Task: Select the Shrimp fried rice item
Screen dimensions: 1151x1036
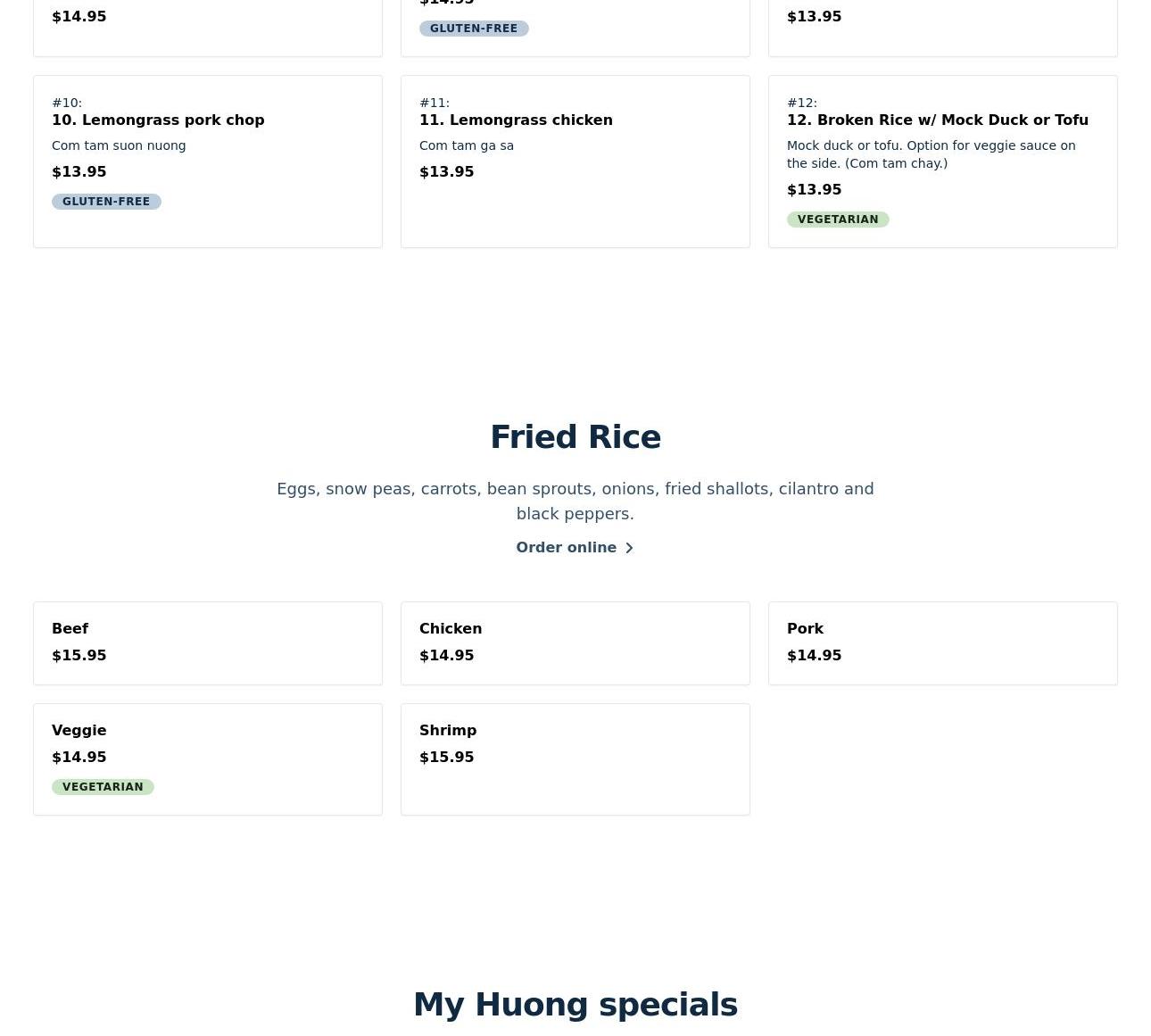Action: 575,759
